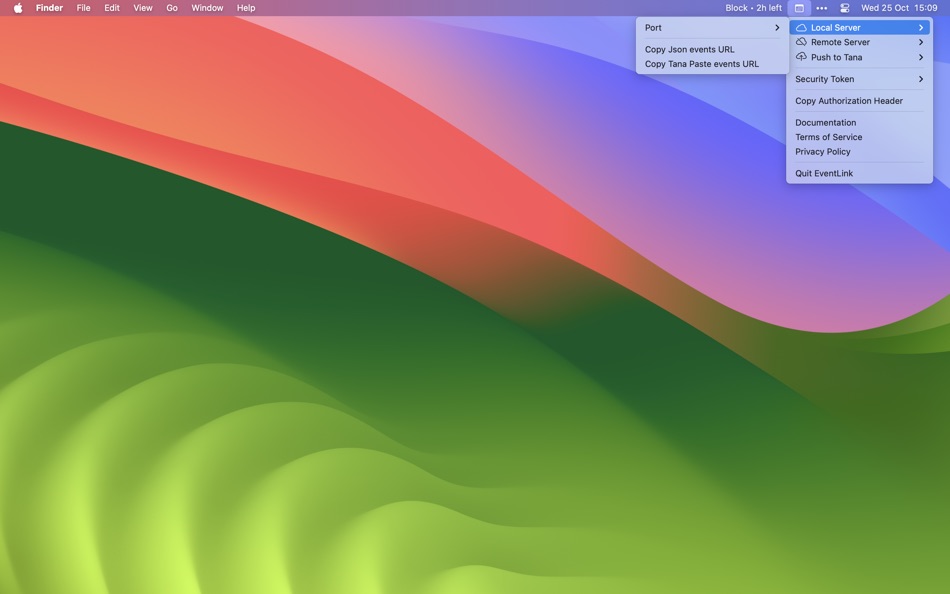950x594 pixels.
Task: Open the Help menu
Action: [246, 8]
